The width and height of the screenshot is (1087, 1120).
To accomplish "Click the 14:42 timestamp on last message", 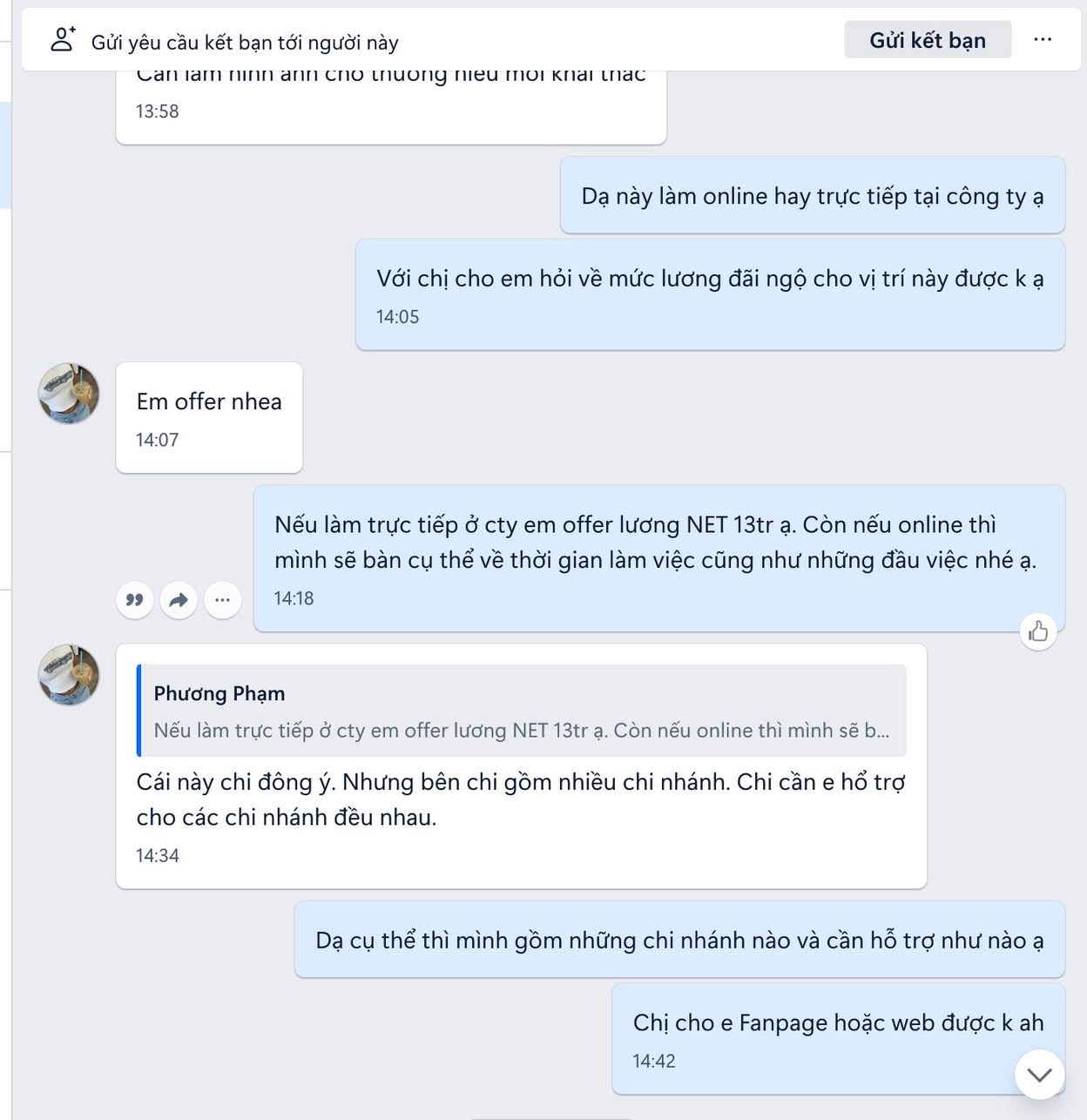I will click(x=654, y=1061).
